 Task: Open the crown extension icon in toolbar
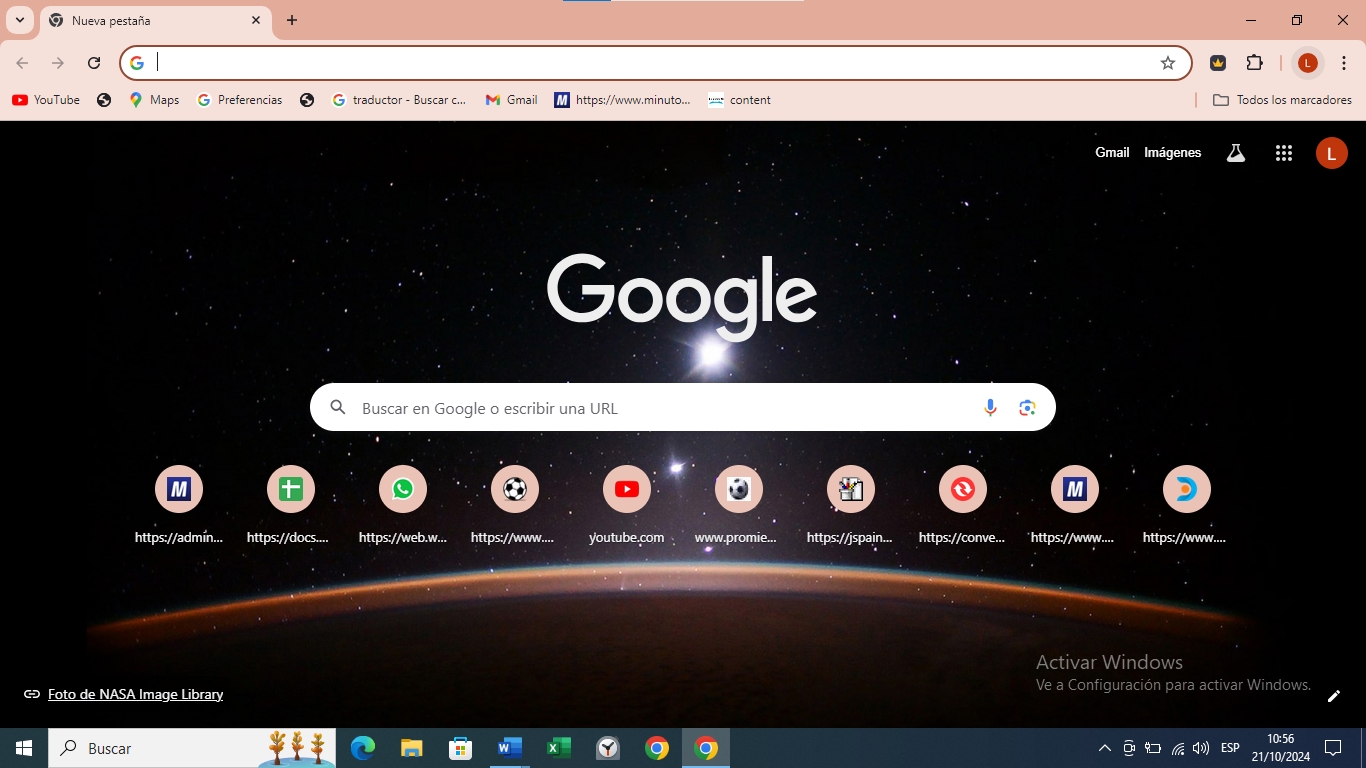tap(1218, 63)
